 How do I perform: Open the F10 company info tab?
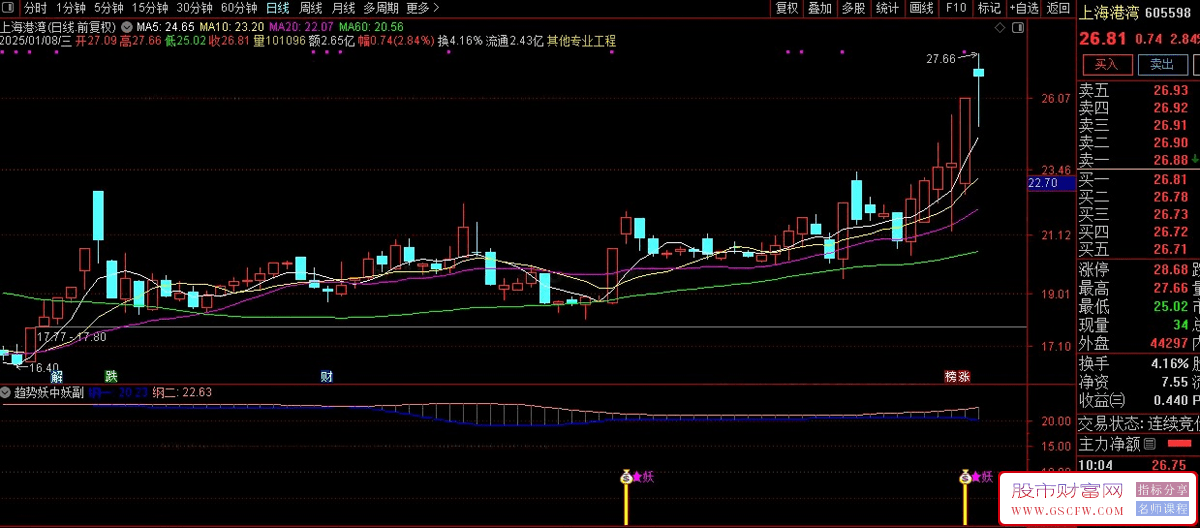point(956,8)
